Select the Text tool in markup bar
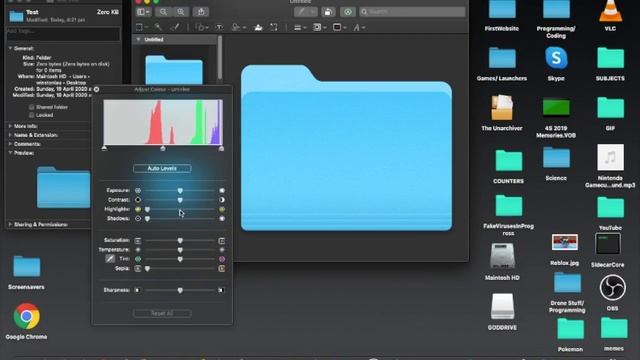 click(x=220, y=27)
